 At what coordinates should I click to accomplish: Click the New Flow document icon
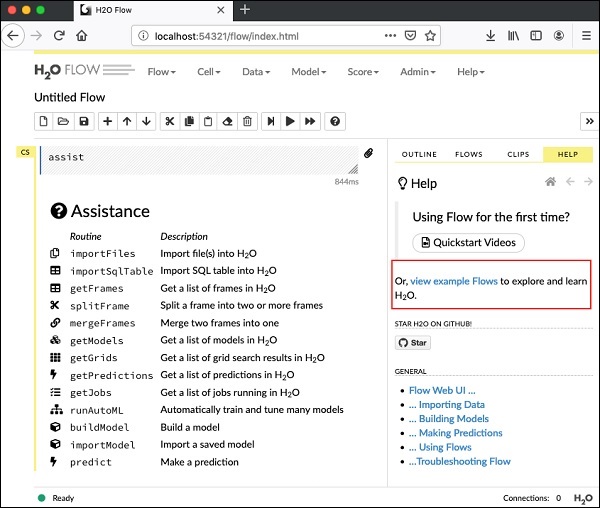[44, 121]
